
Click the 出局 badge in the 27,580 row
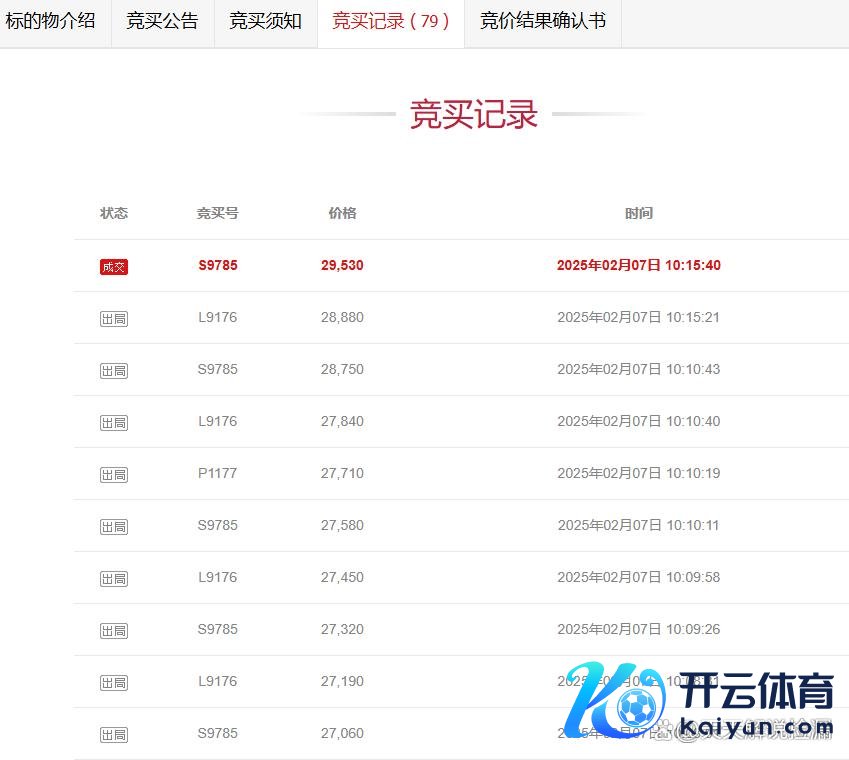click(x=114, y=527)
